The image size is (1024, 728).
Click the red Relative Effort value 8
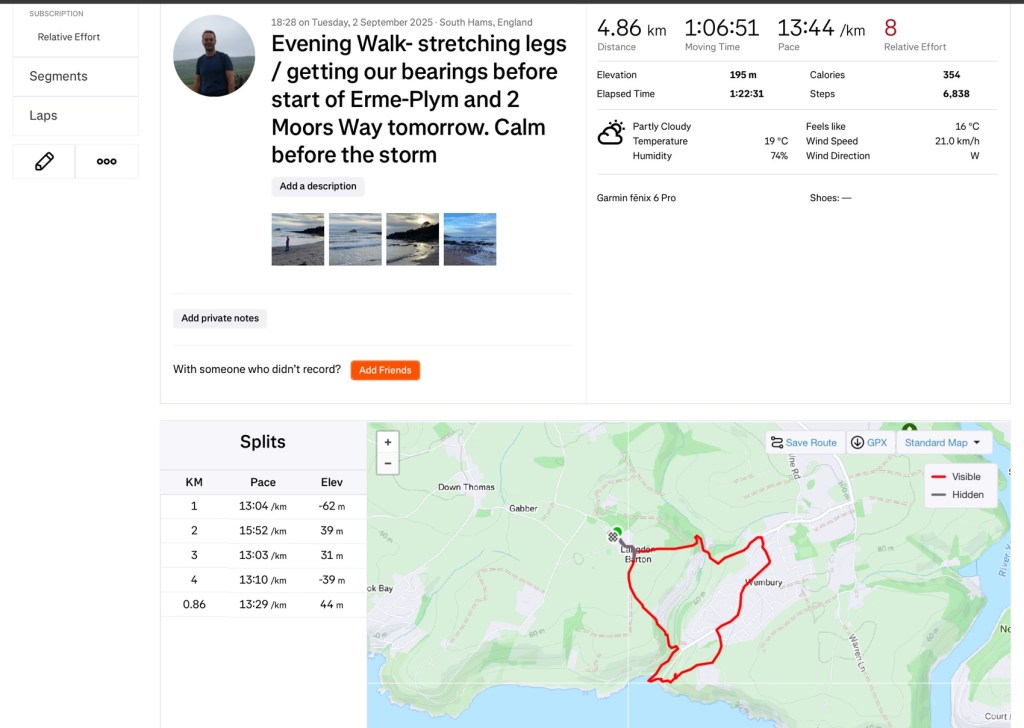point(890,28)
